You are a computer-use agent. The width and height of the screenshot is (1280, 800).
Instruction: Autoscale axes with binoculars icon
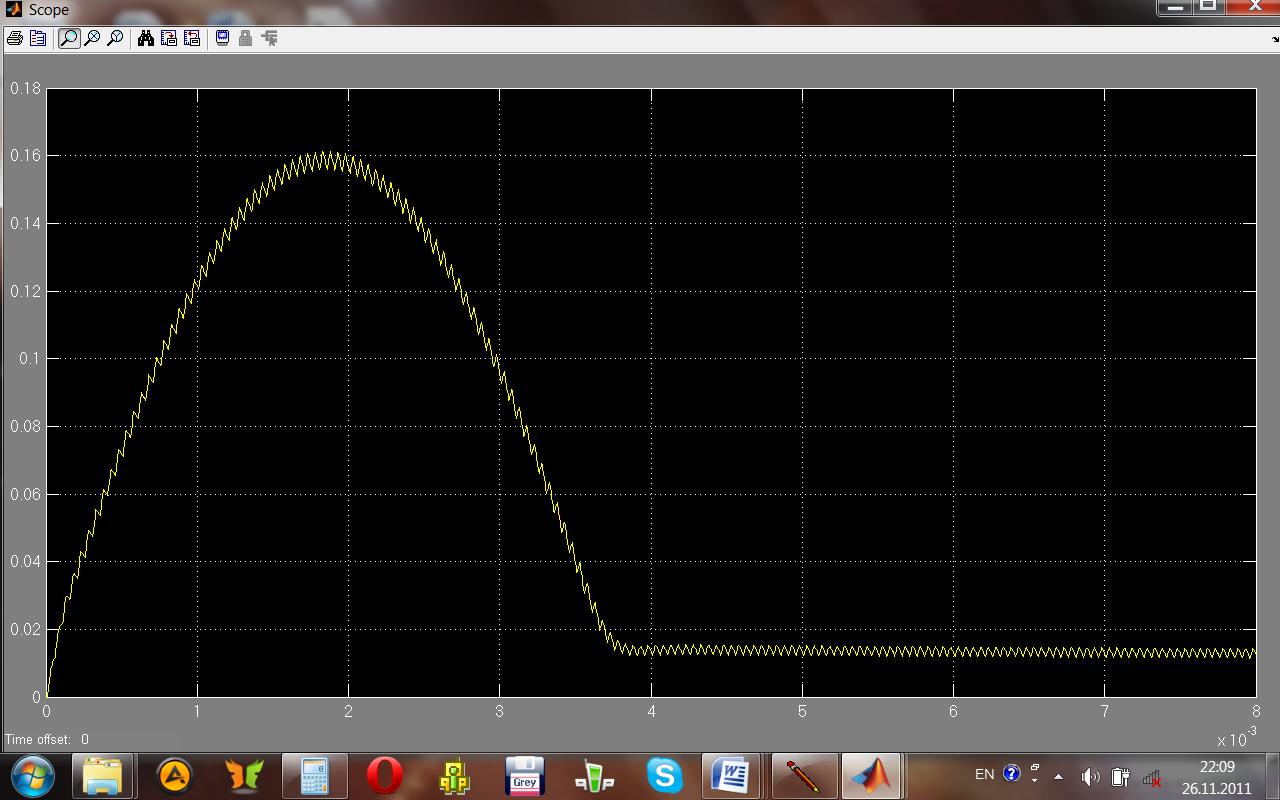pos(145,39)
